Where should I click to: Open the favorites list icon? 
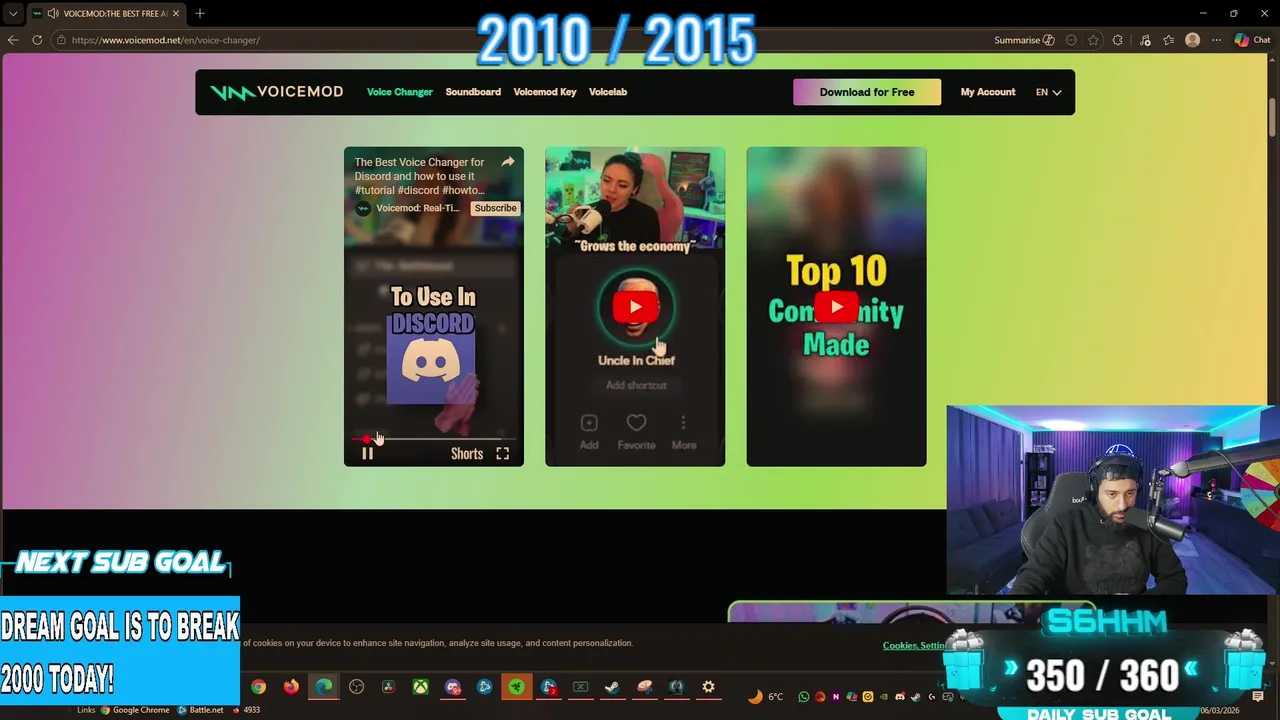tap(1168, 40)
